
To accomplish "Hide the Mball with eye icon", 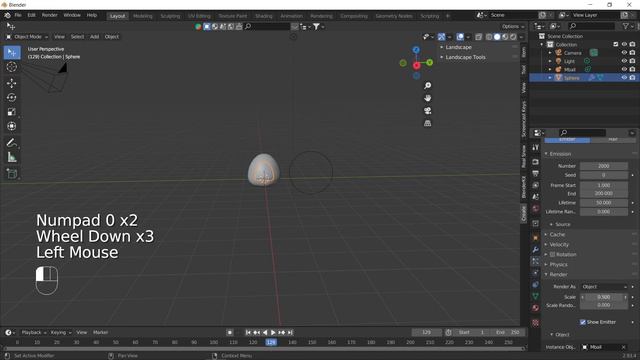I will 624,69.
